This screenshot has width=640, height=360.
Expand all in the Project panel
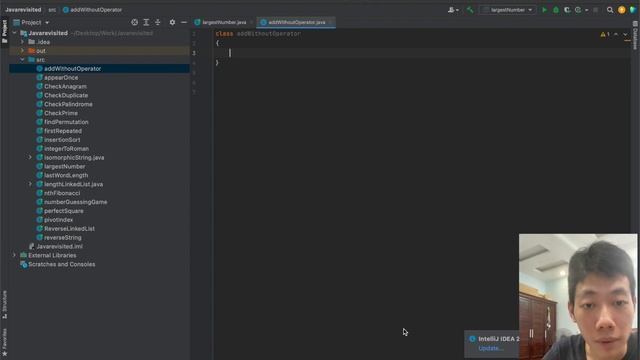146,22
